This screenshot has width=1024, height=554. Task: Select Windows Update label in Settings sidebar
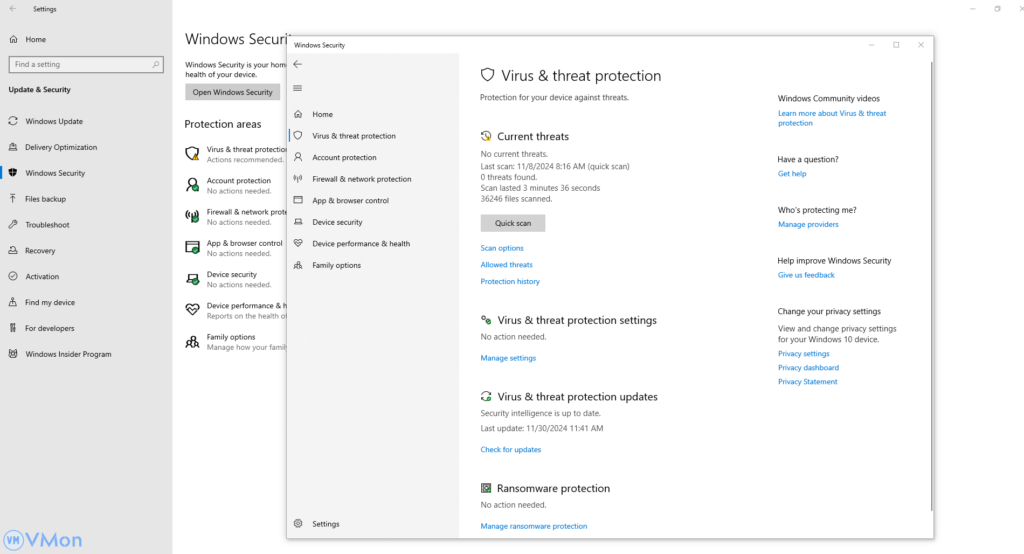click(54, 122)
